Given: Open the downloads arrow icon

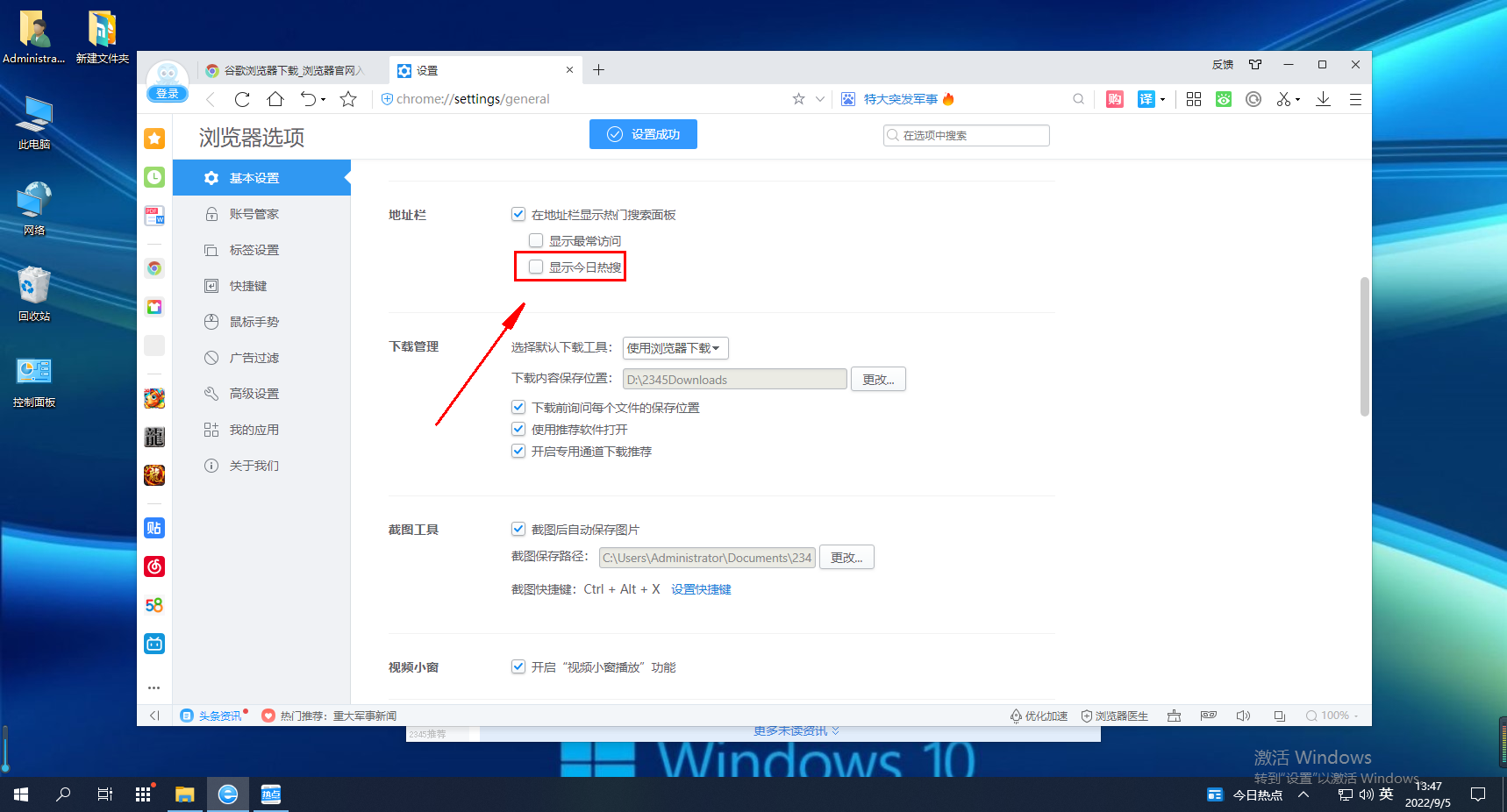Looking at the screenshot, I should (1324, 99).
